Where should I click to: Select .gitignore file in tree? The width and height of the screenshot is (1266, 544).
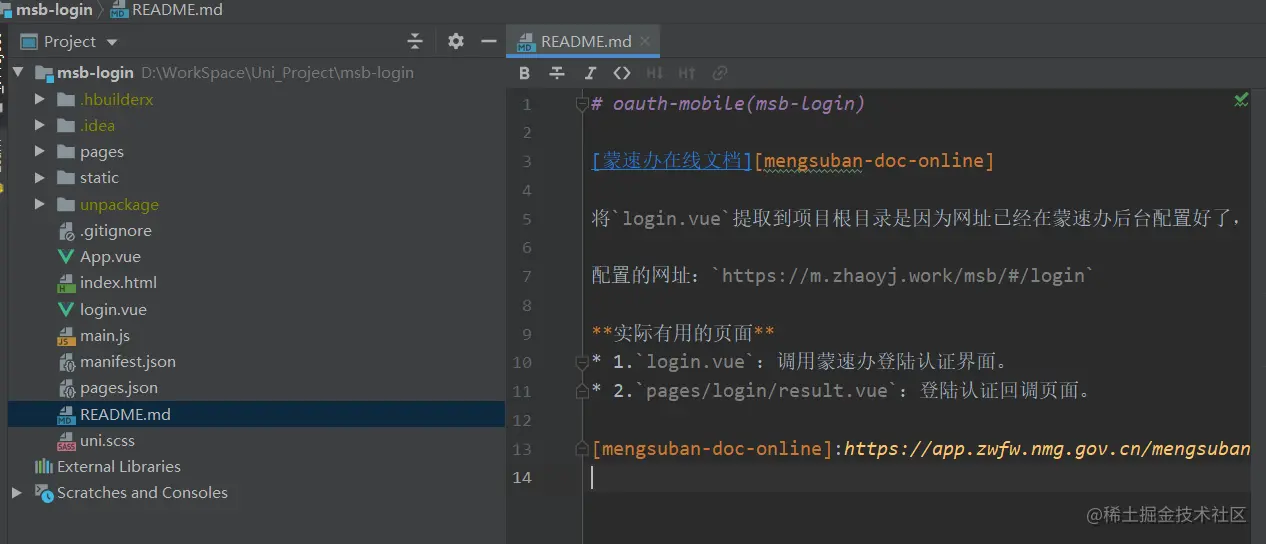tap(116, 230)
